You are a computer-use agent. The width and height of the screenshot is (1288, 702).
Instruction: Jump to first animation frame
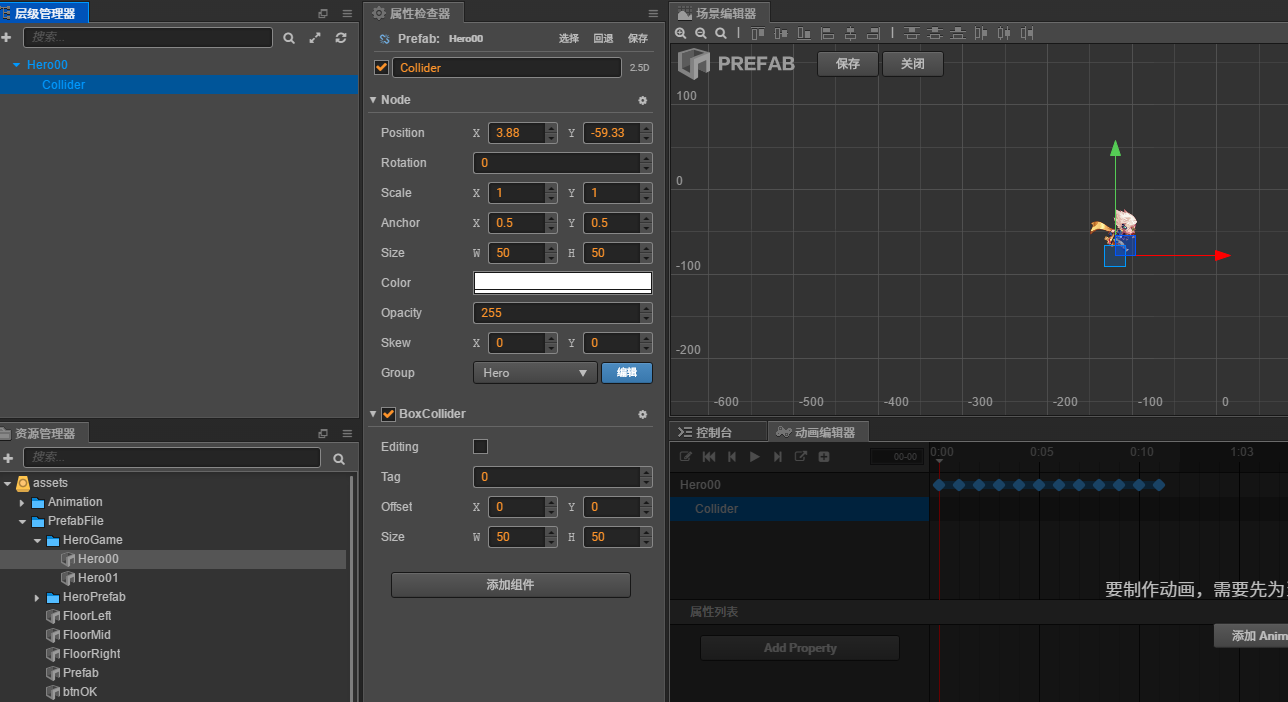click(709, 456)
